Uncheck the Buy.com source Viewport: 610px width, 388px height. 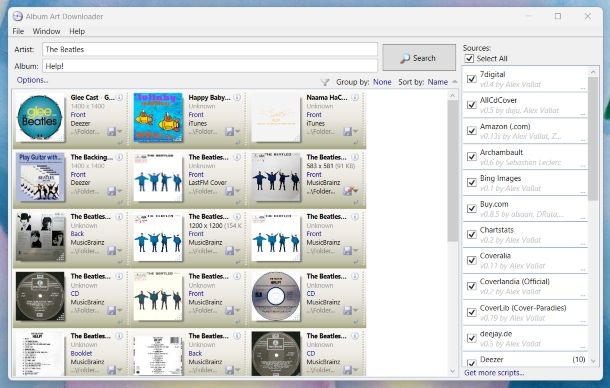click(x=472, y=208)
